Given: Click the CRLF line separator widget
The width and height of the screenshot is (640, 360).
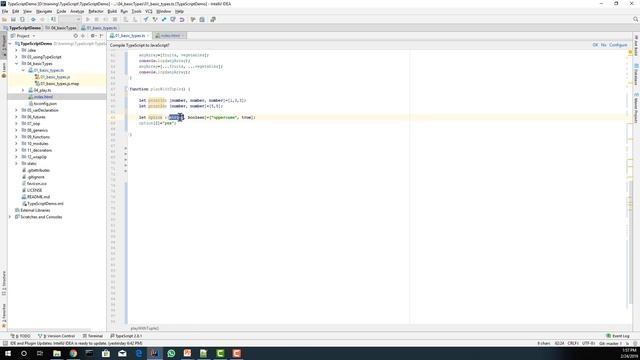Looking at the screenshot, I should pos(573,344).
